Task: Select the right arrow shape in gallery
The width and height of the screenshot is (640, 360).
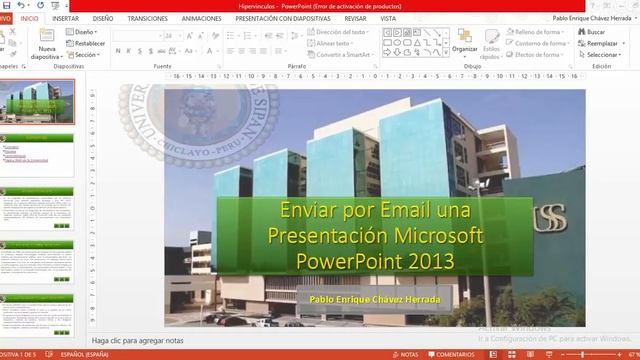Action: 387,52
